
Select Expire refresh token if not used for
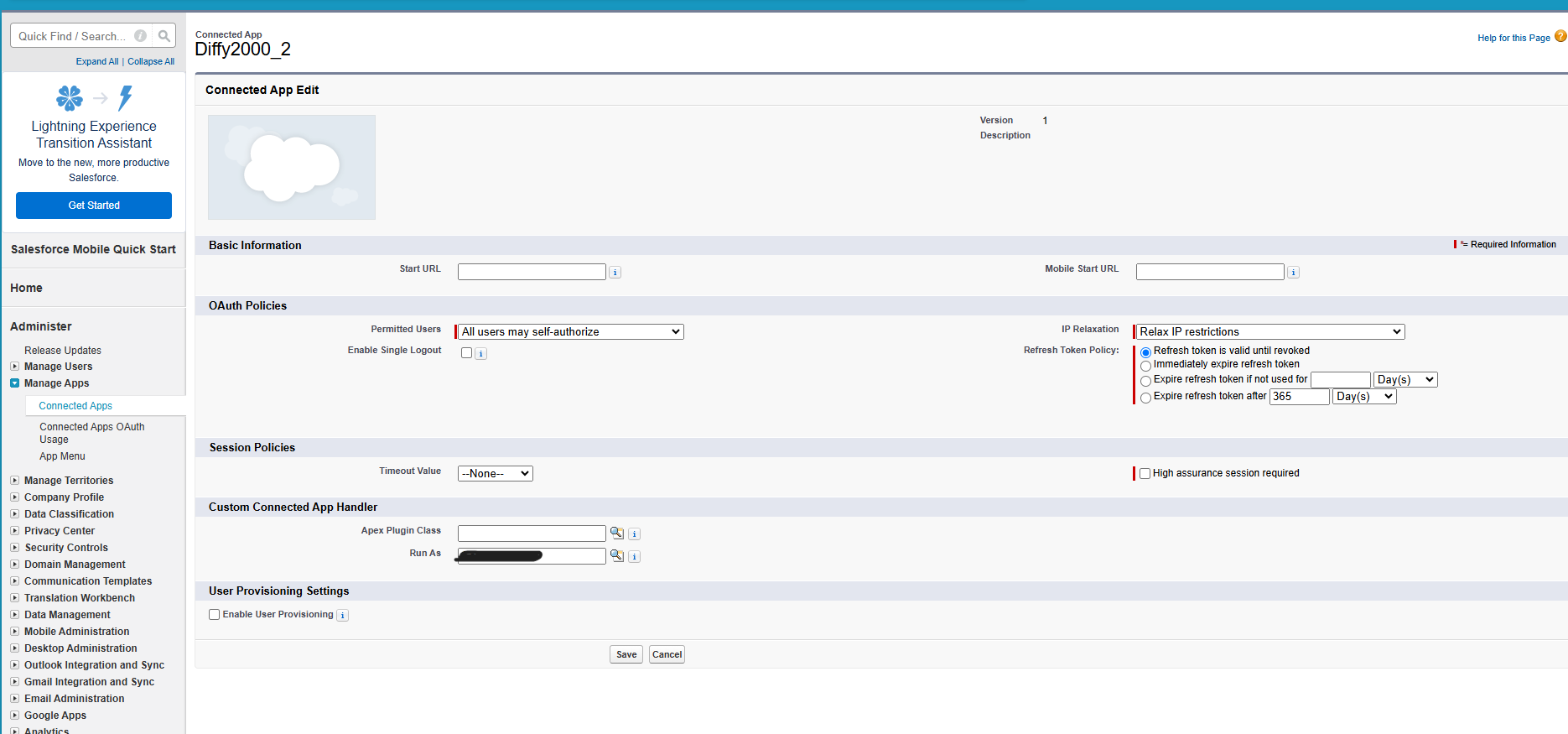pyautogui.click(x=1145, y=381)
